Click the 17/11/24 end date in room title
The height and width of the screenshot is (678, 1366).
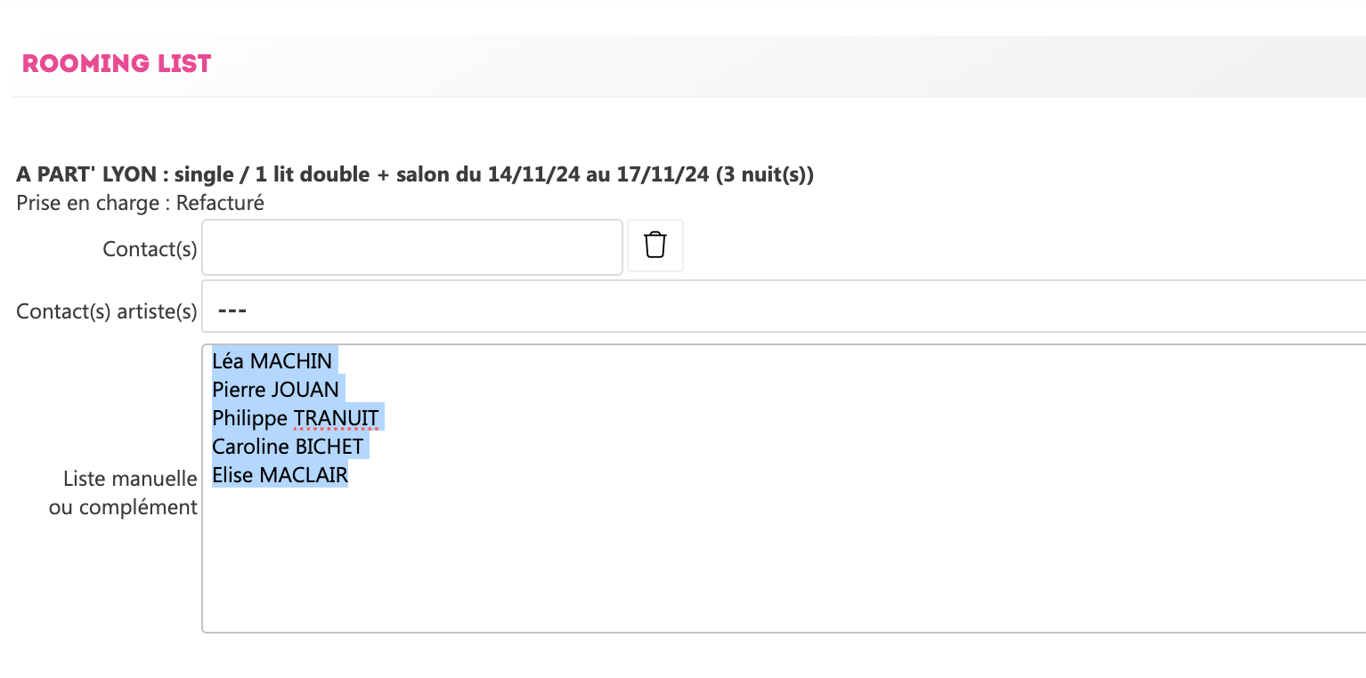(663, 175)
